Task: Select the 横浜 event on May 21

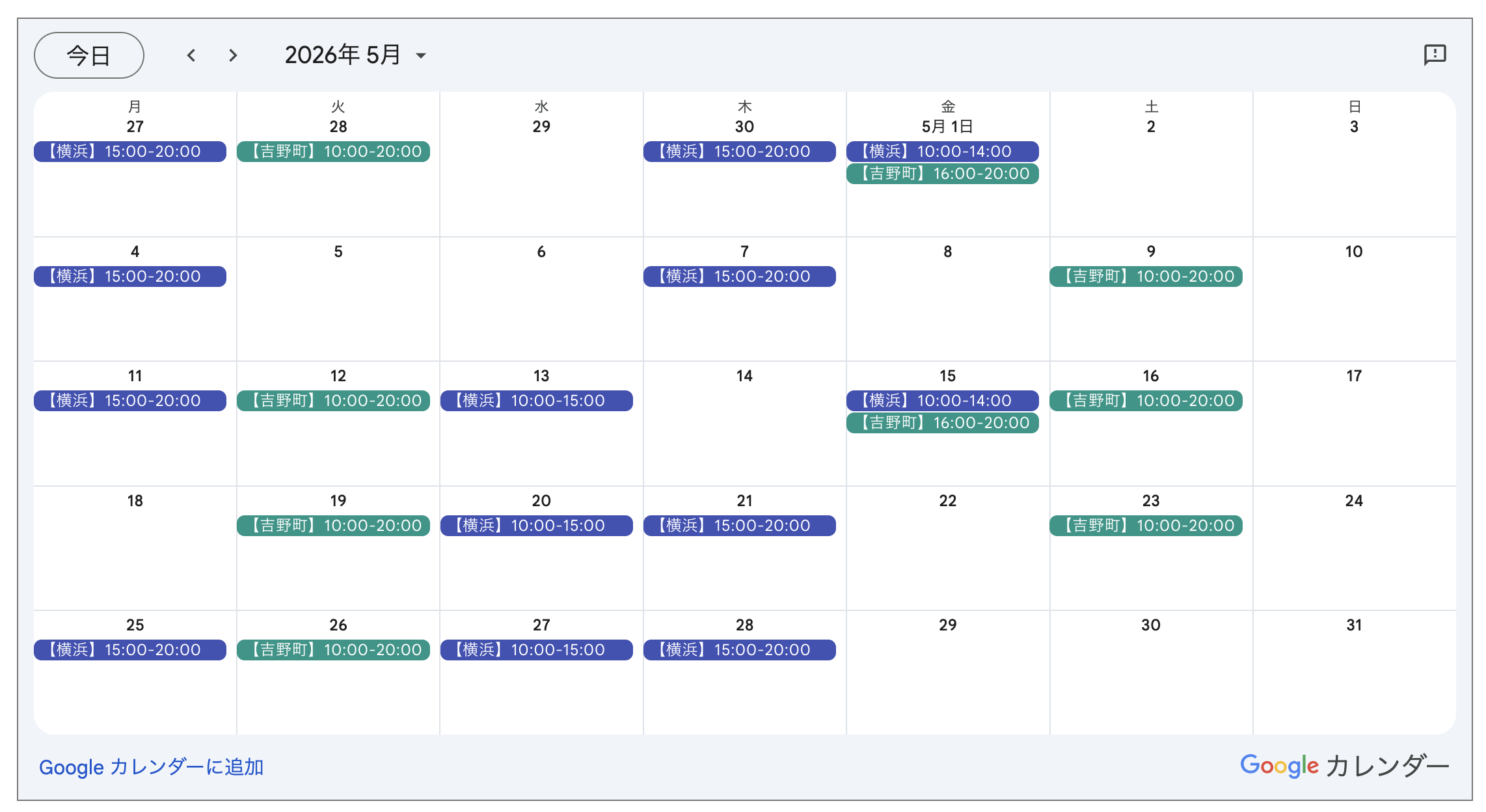Action: coord(739,526)
